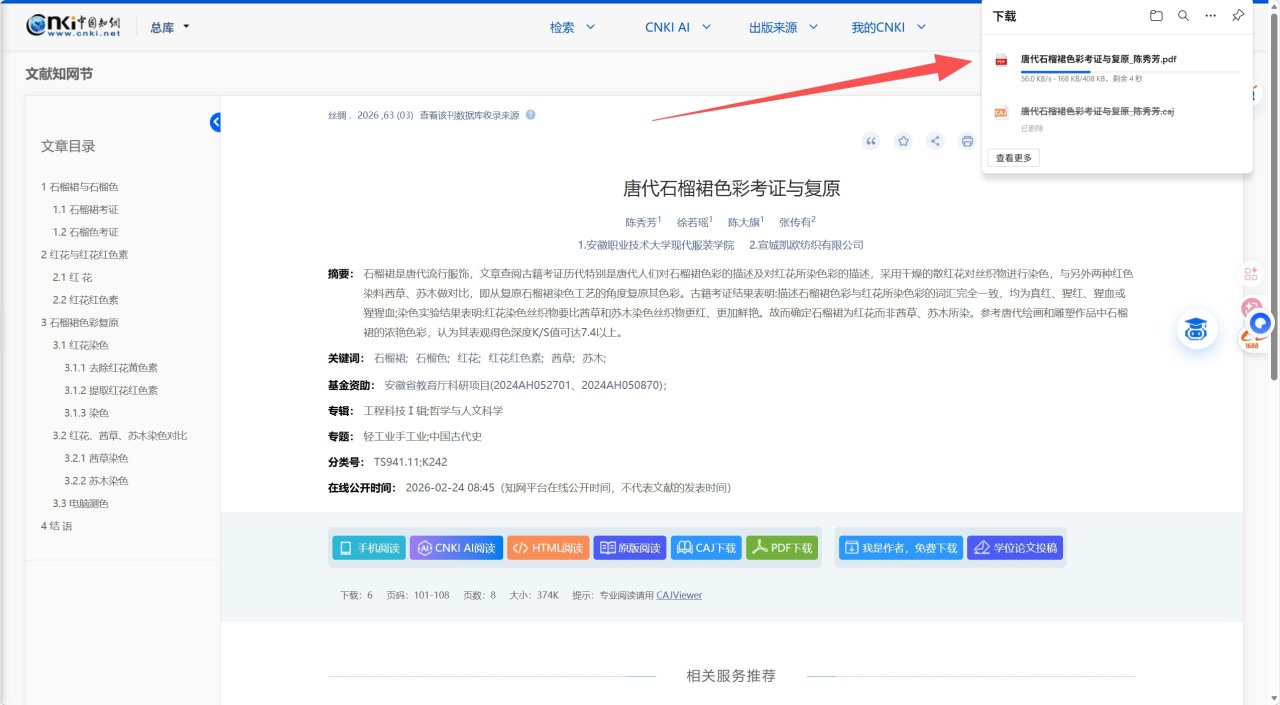Click the star favorite icon

[x=903, y=141]
